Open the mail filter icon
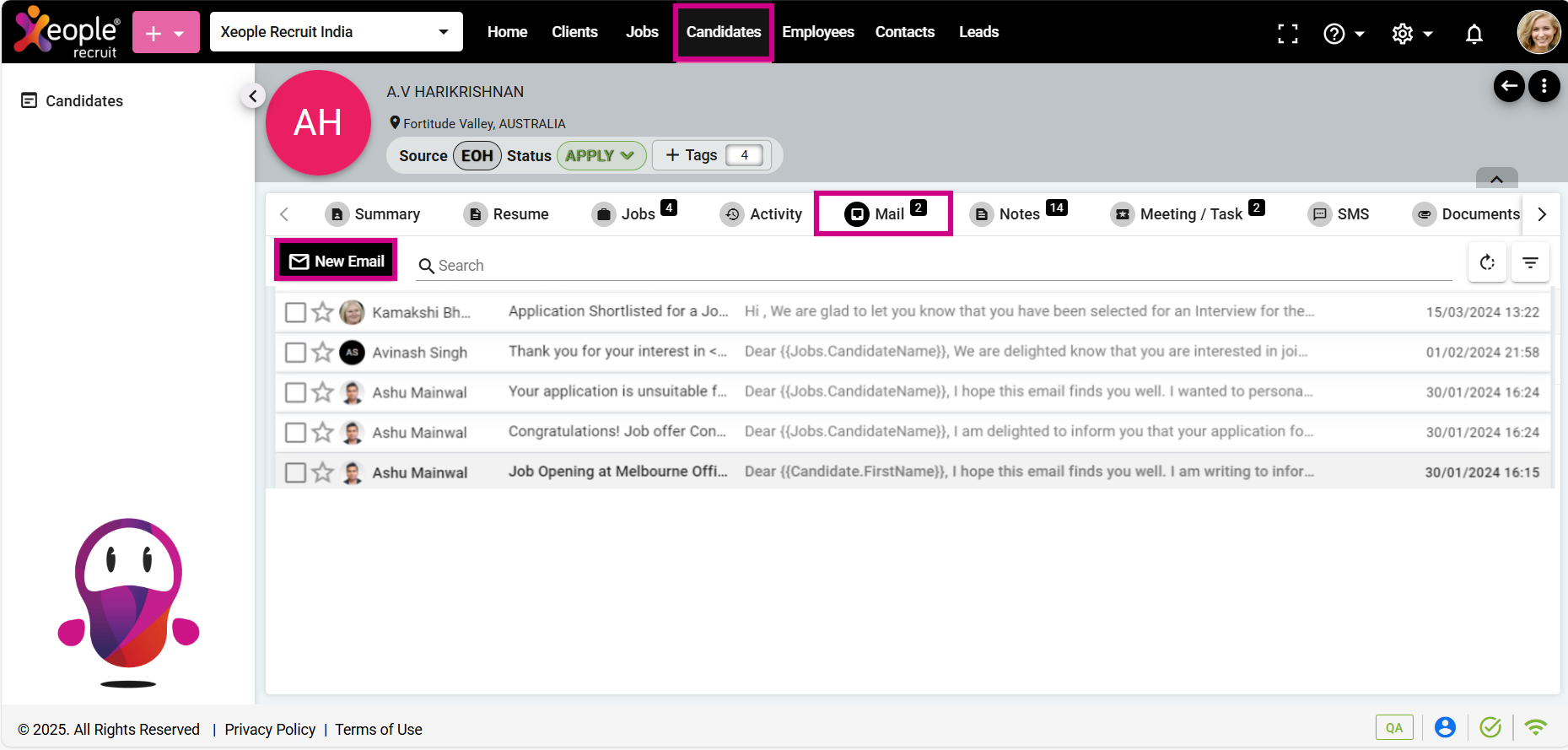 [x=1530, y=262]
